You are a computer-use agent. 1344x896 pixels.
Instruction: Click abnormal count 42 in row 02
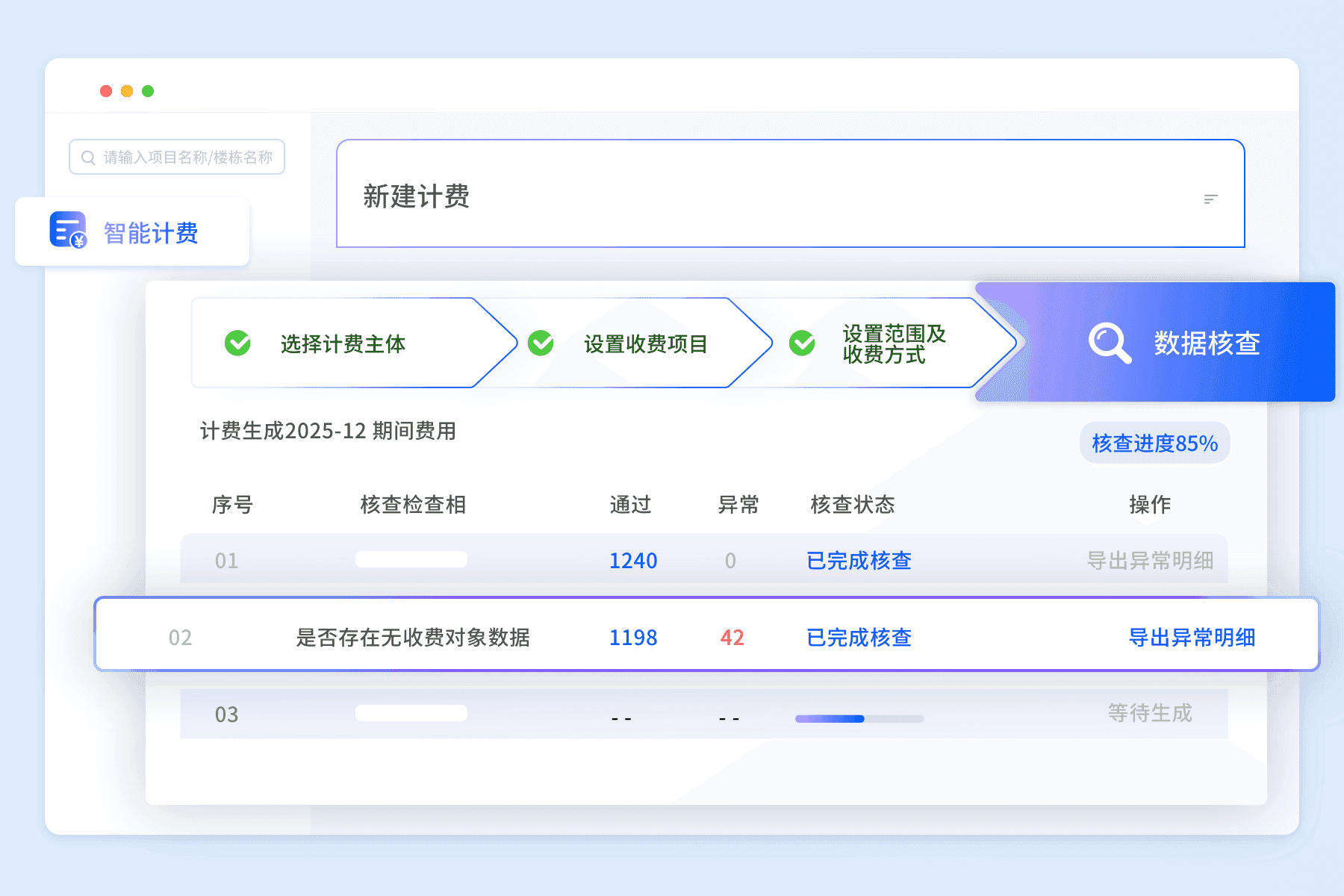(x=732, y=638)
